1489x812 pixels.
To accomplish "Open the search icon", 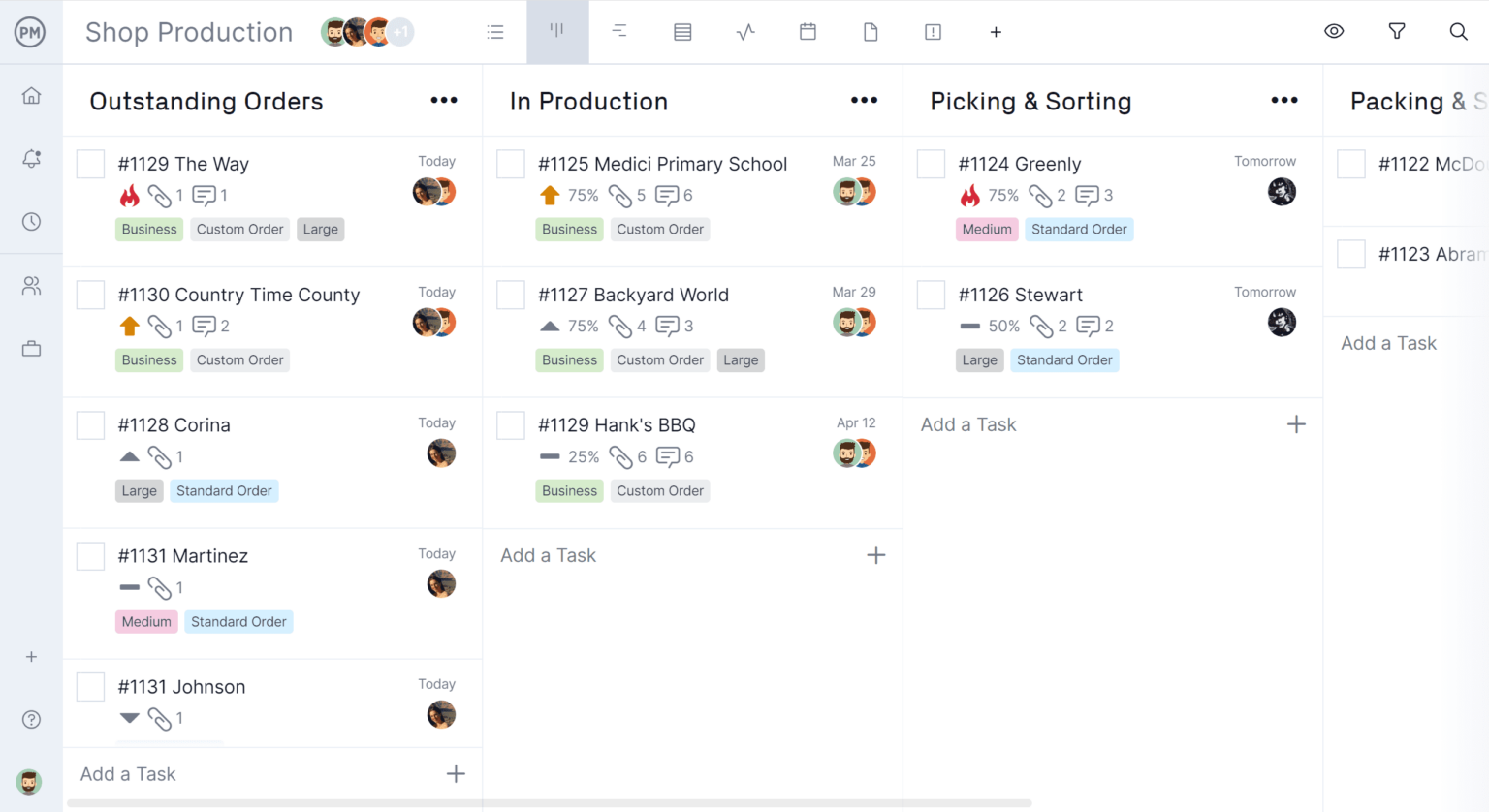I will point(1458,31).
